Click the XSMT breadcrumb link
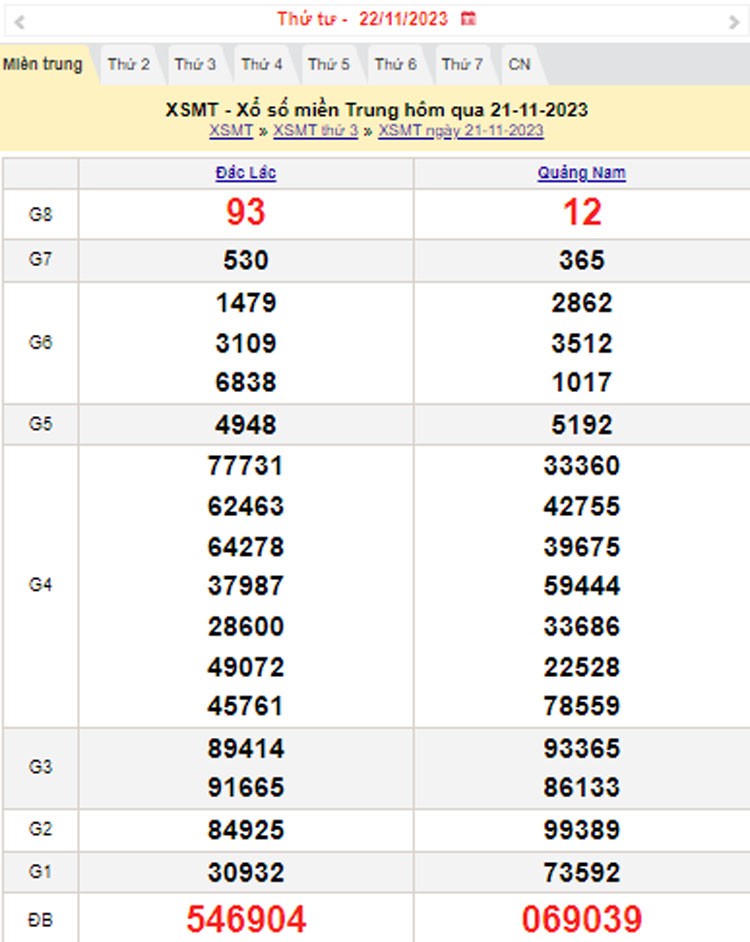 231,131
